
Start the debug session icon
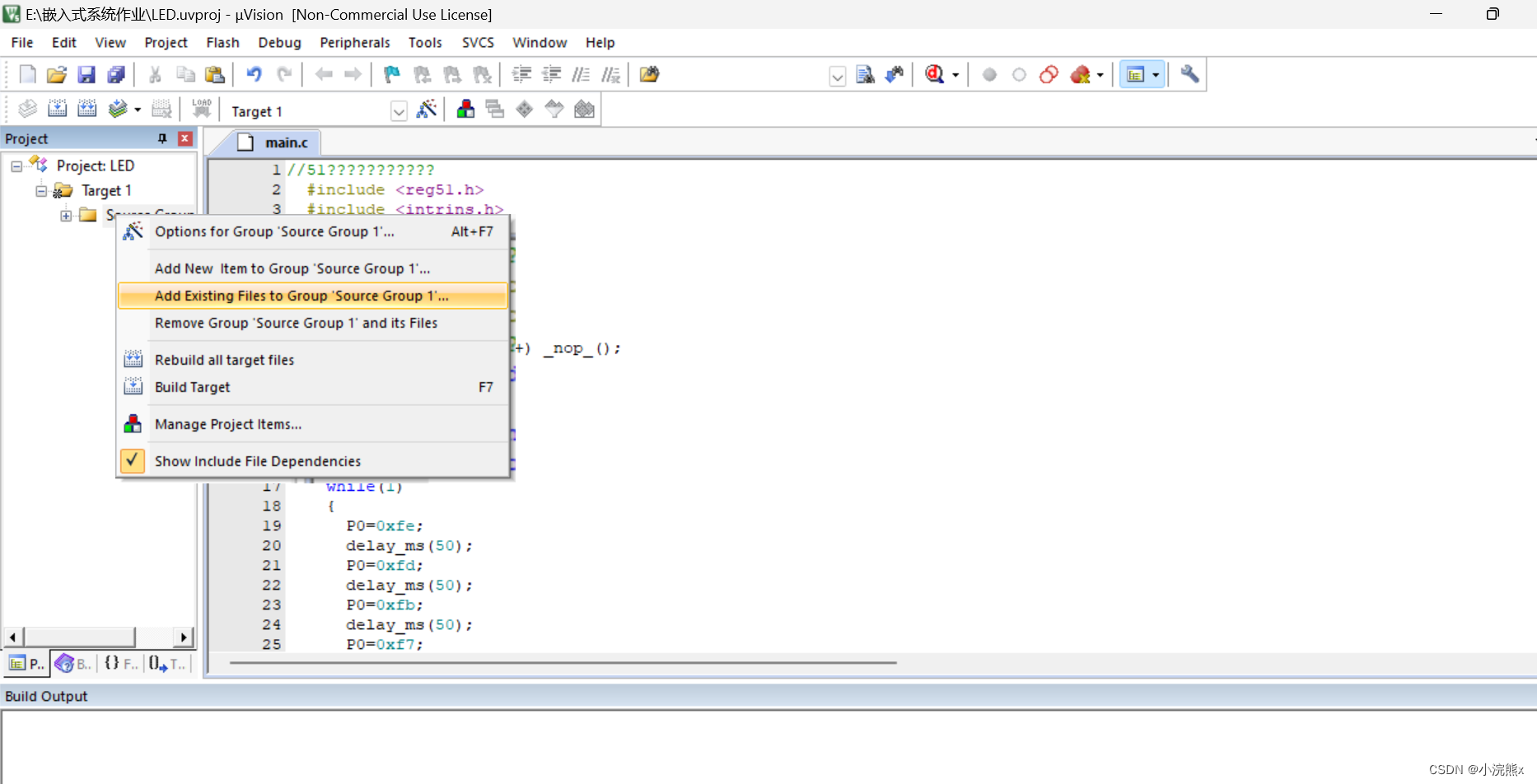click(x=934, y=75)
